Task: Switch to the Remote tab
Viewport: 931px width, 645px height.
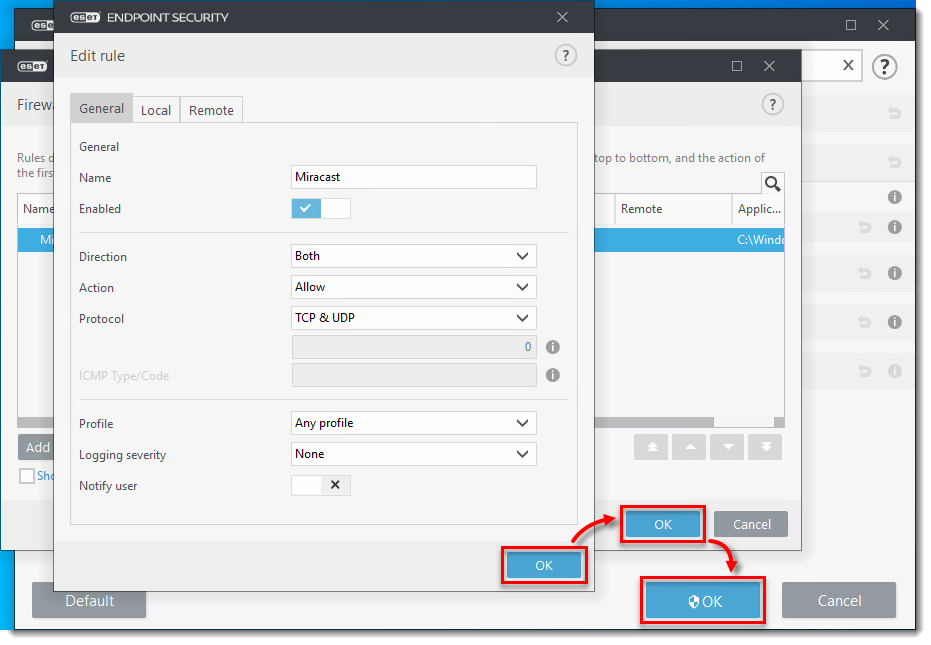Action: click(210, 110)
